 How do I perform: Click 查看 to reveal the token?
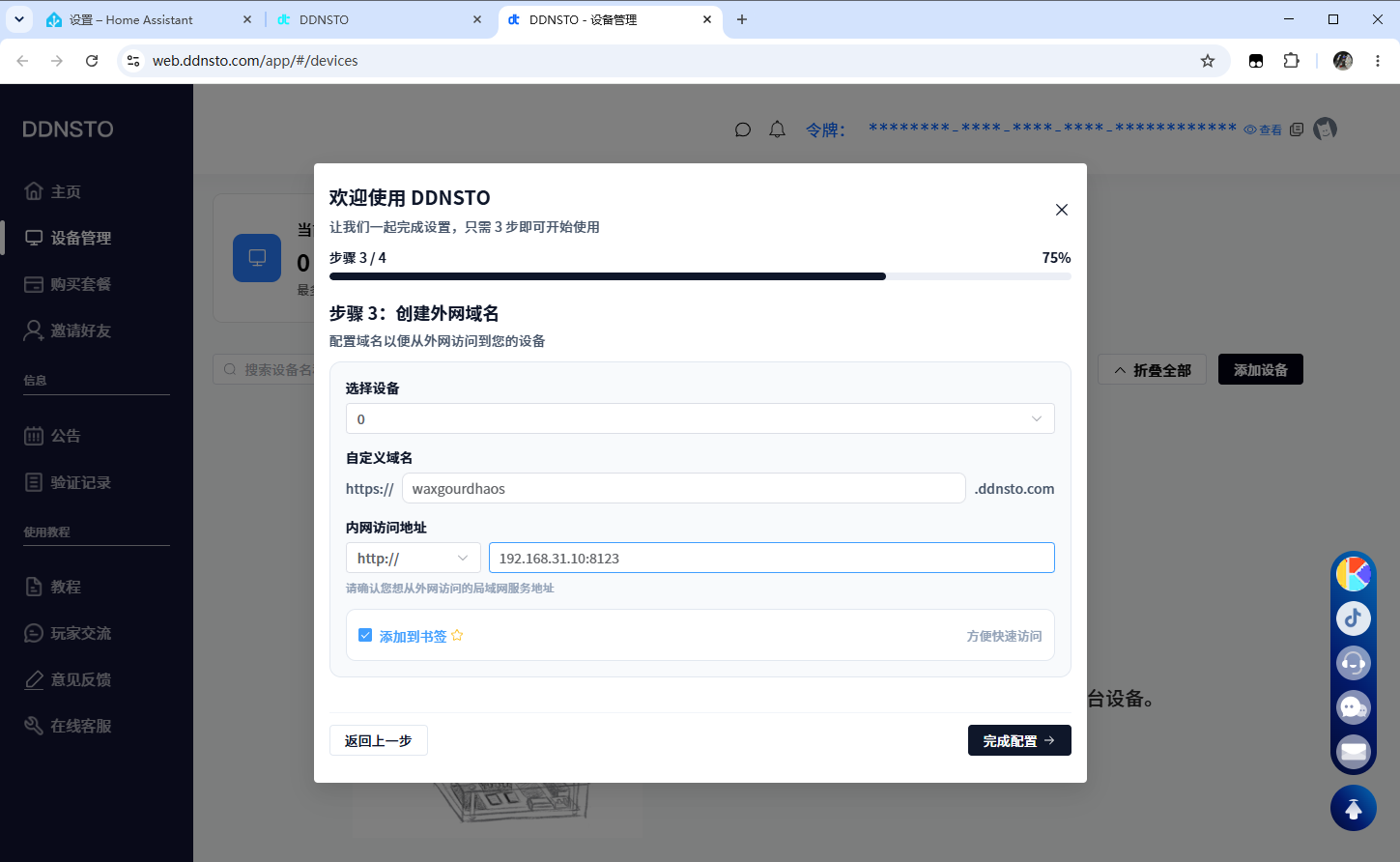[x=1263, y=129]
